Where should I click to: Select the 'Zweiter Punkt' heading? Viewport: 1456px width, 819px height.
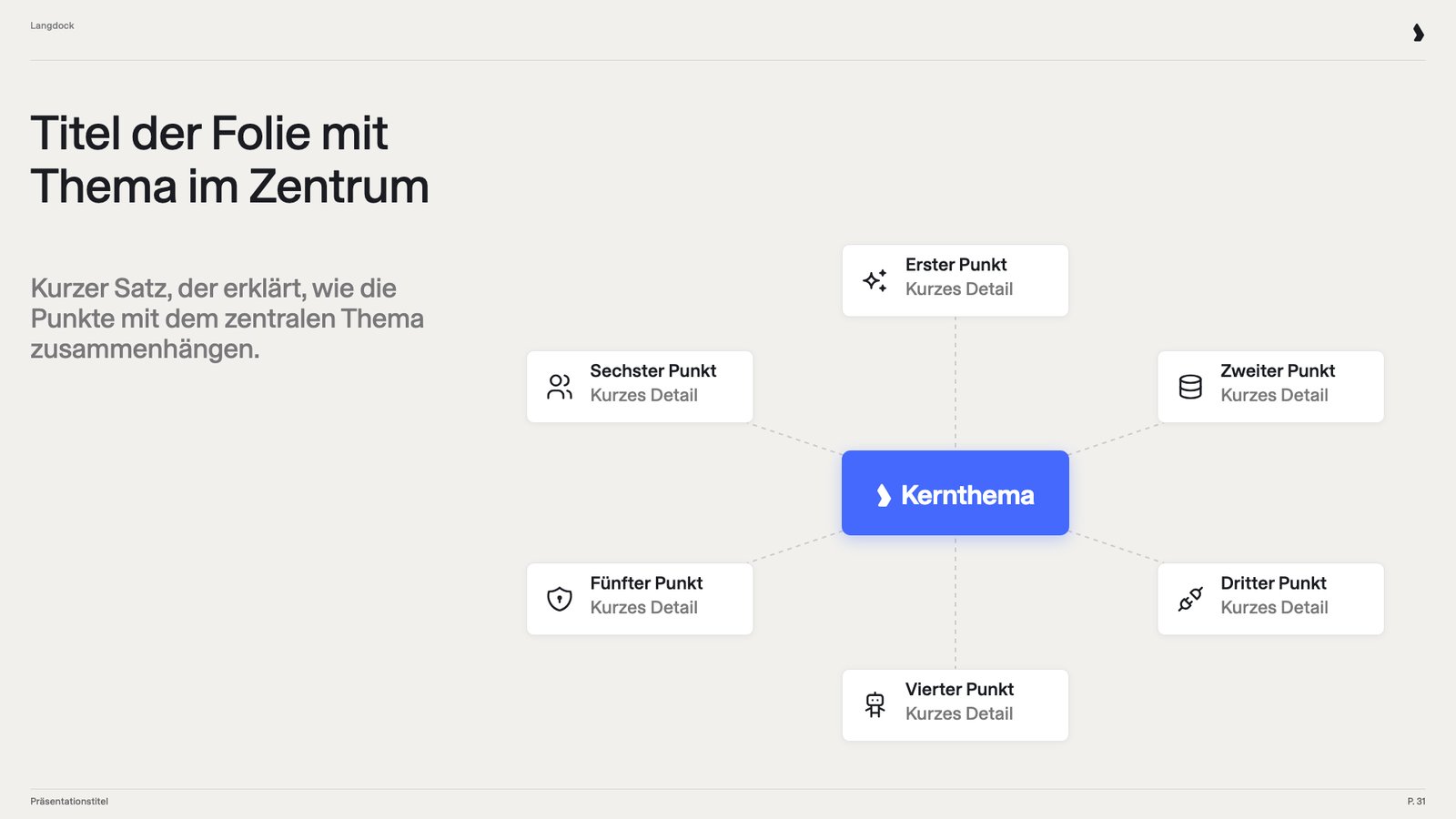coord(1278,371)
